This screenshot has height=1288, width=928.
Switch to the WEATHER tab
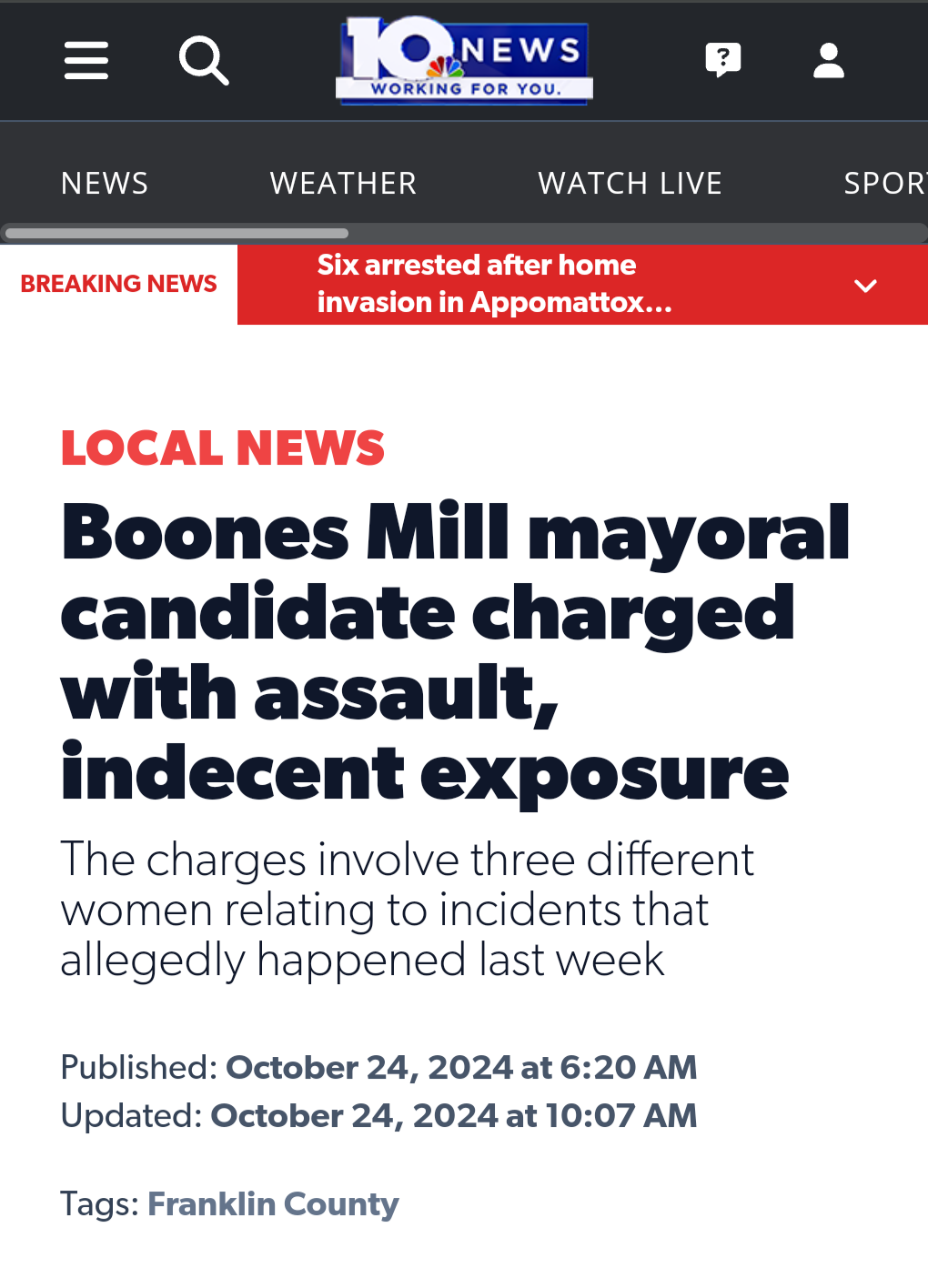343,184
